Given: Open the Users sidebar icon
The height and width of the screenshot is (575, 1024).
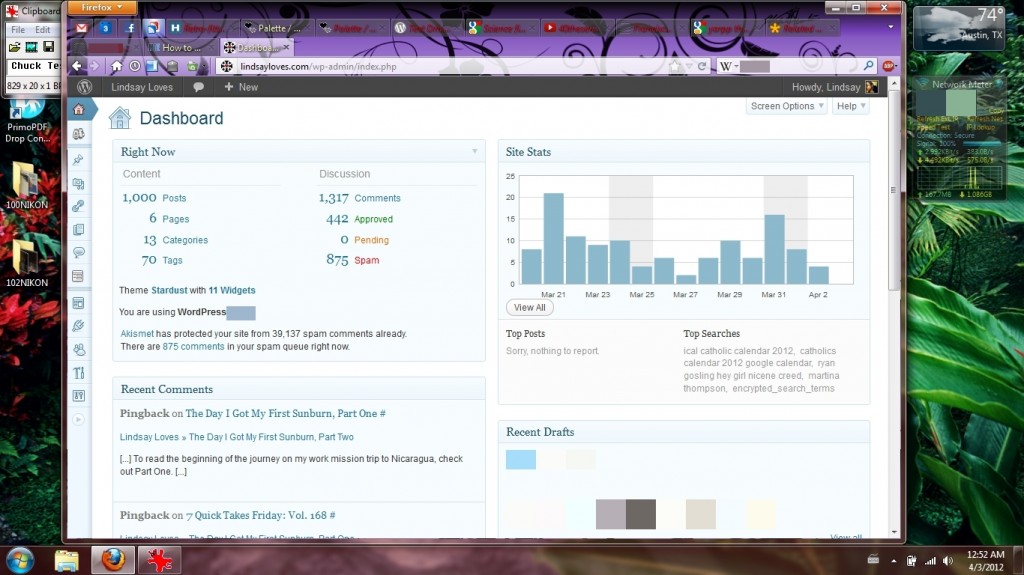Looking at the screenshot, I should click(x=79, y=350).
